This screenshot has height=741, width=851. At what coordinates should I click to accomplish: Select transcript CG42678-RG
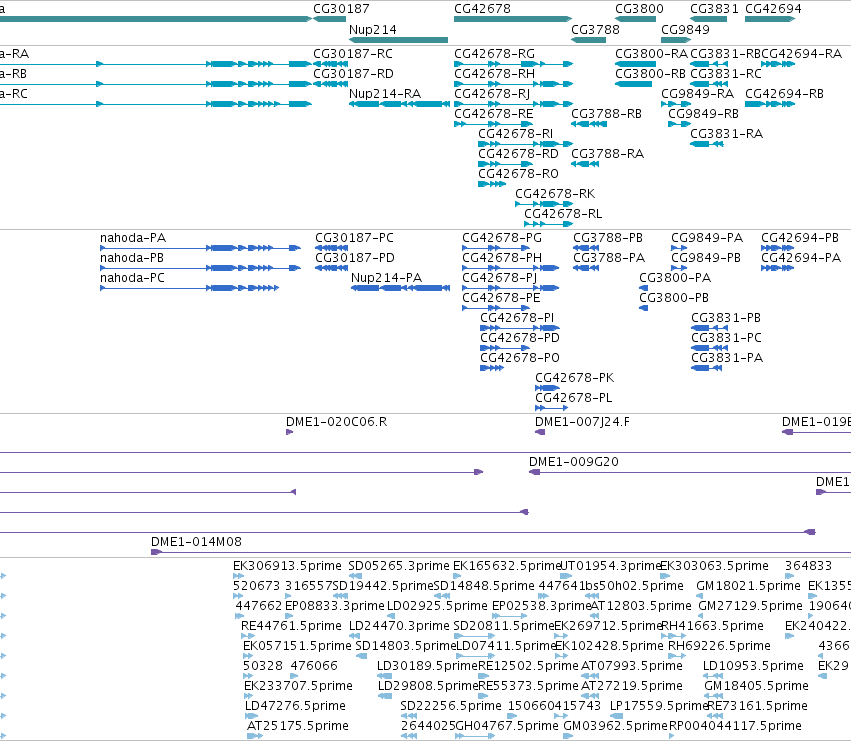point(494,54)
